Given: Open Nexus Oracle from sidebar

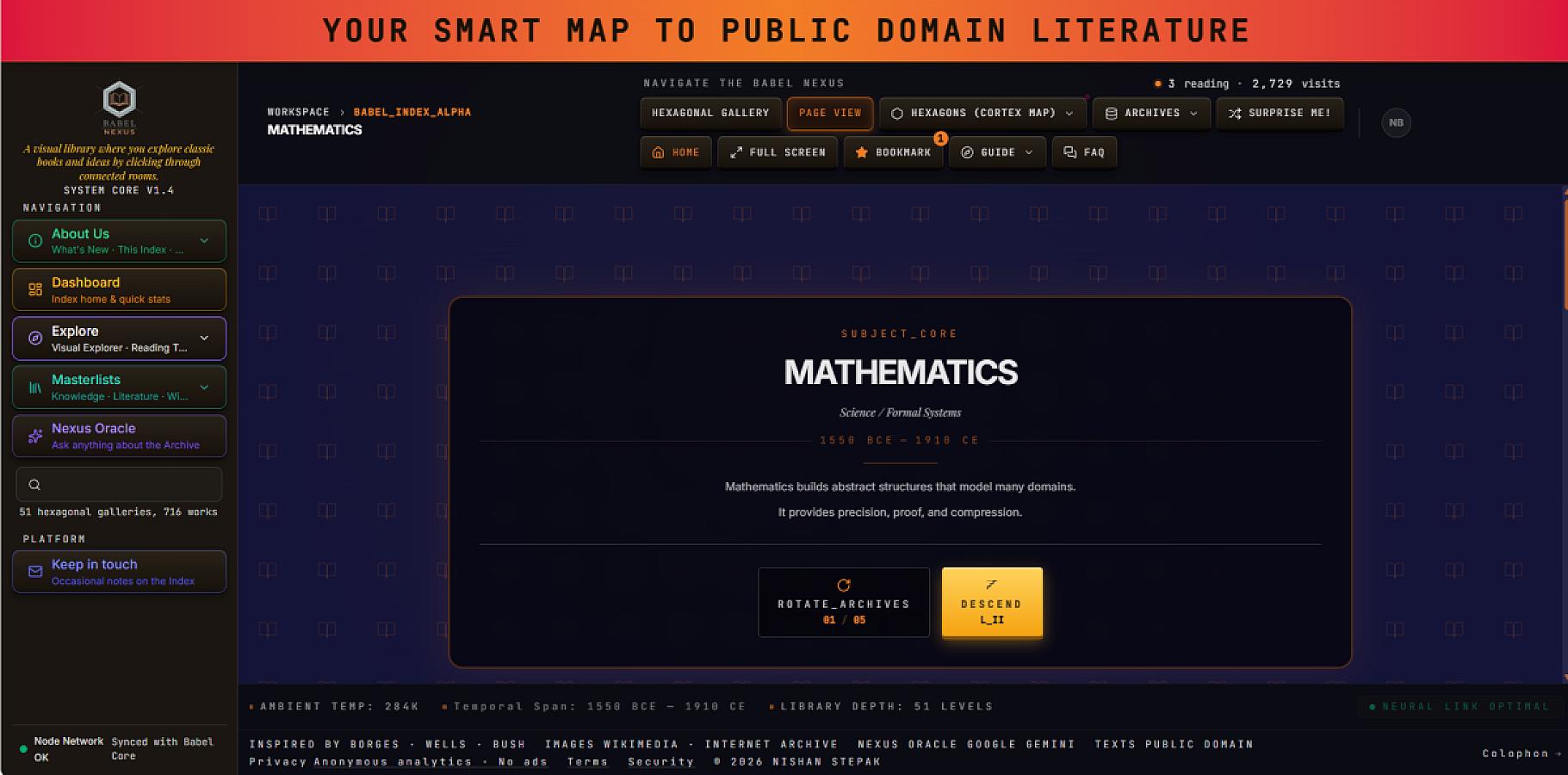Looking at the screenshot, I should (120, 436).
